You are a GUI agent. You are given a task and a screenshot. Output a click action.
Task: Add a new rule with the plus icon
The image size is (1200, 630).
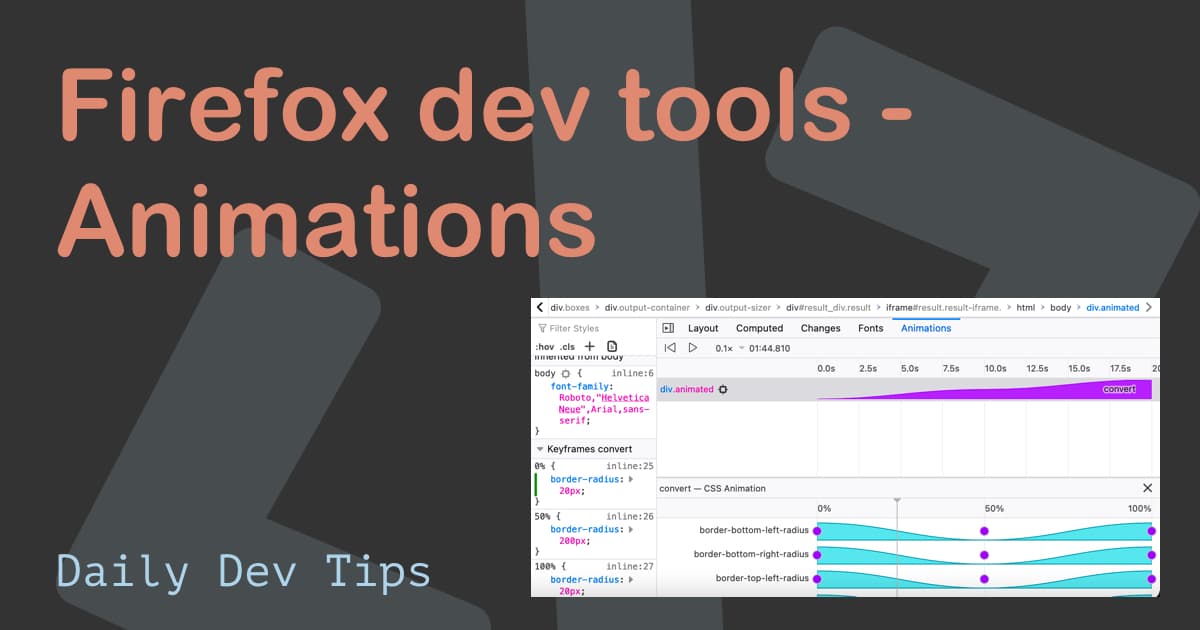click(589, 346)
